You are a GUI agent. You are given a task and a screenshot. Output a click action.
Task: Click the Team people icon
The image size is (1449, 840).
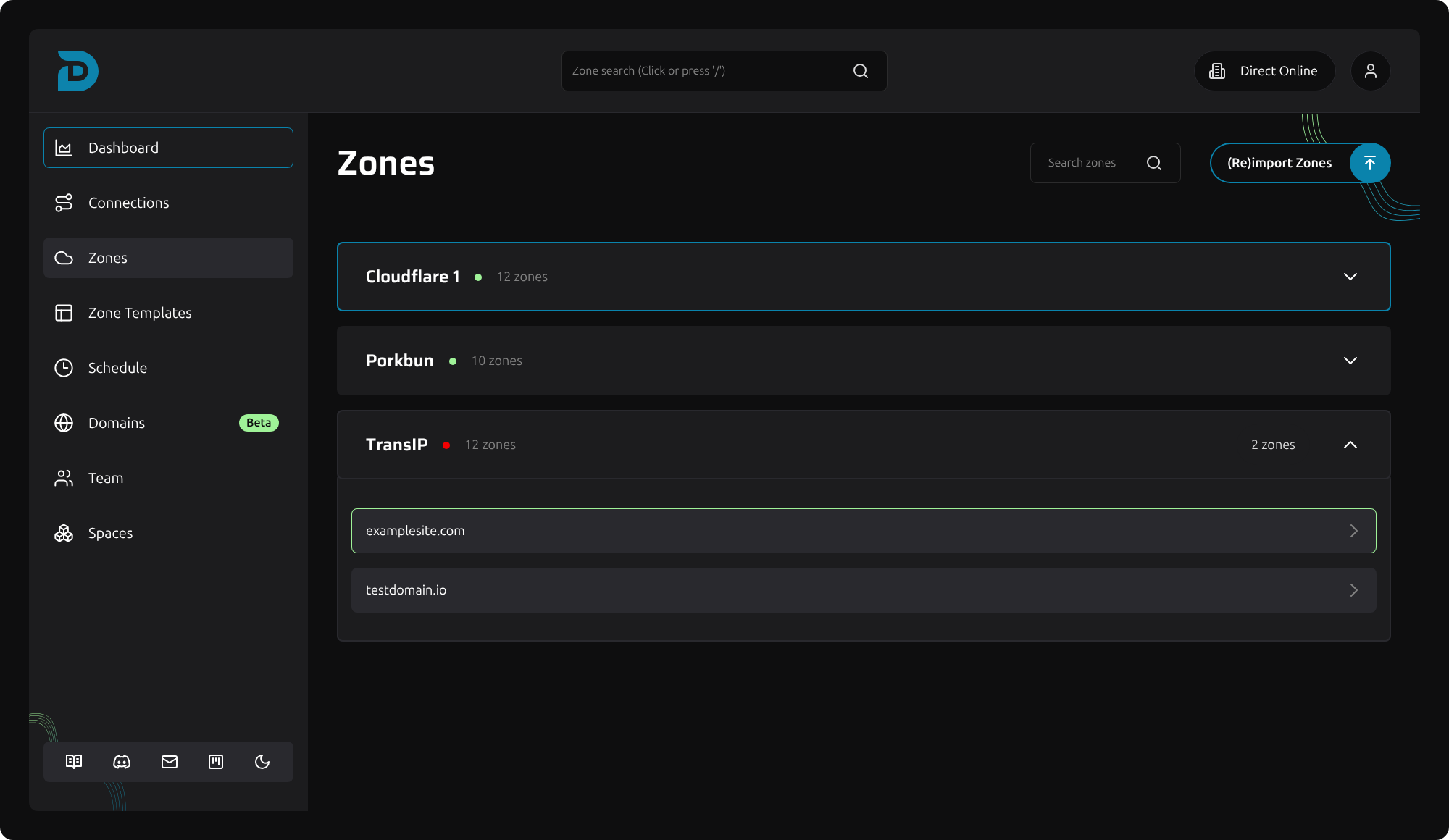pos(64,478)
